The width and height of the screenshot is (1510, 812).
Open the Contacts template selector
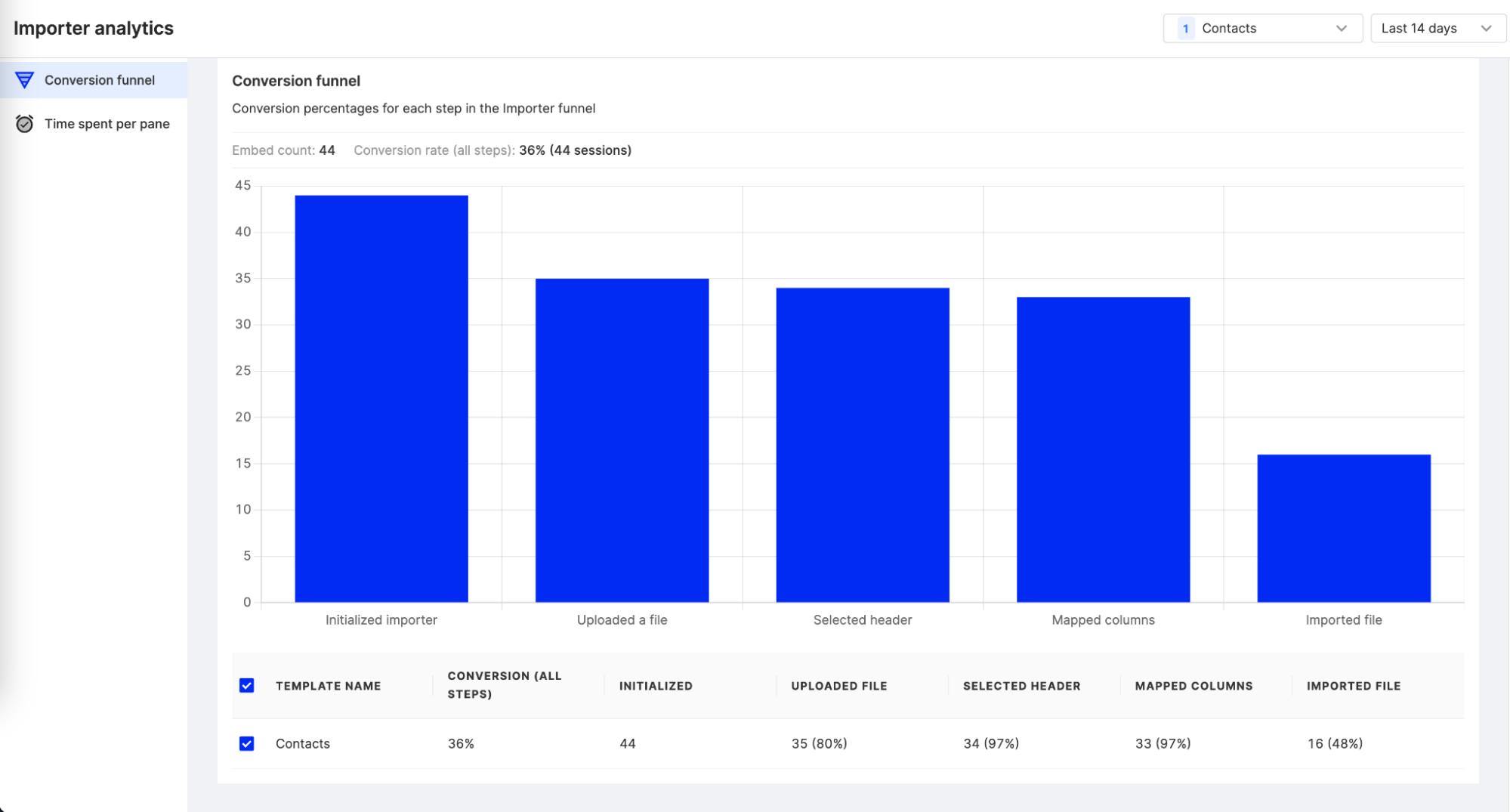coord(1262,29)
